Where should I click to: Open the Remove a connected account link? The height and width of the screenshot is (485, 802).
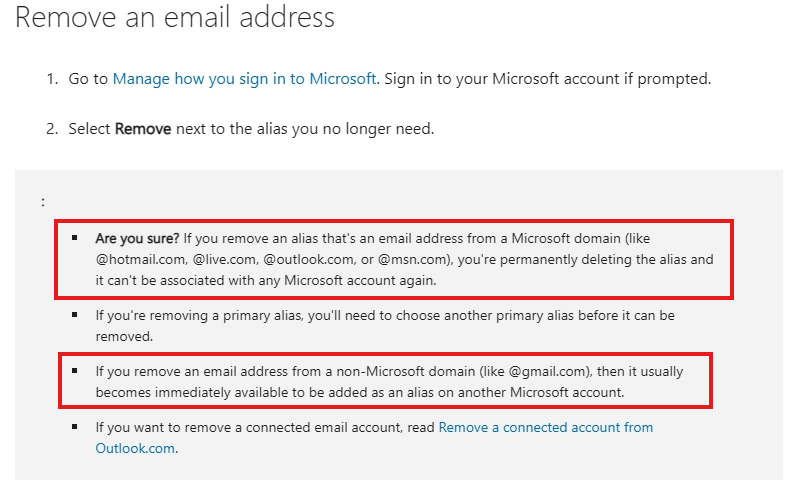(x=545, y=427)
